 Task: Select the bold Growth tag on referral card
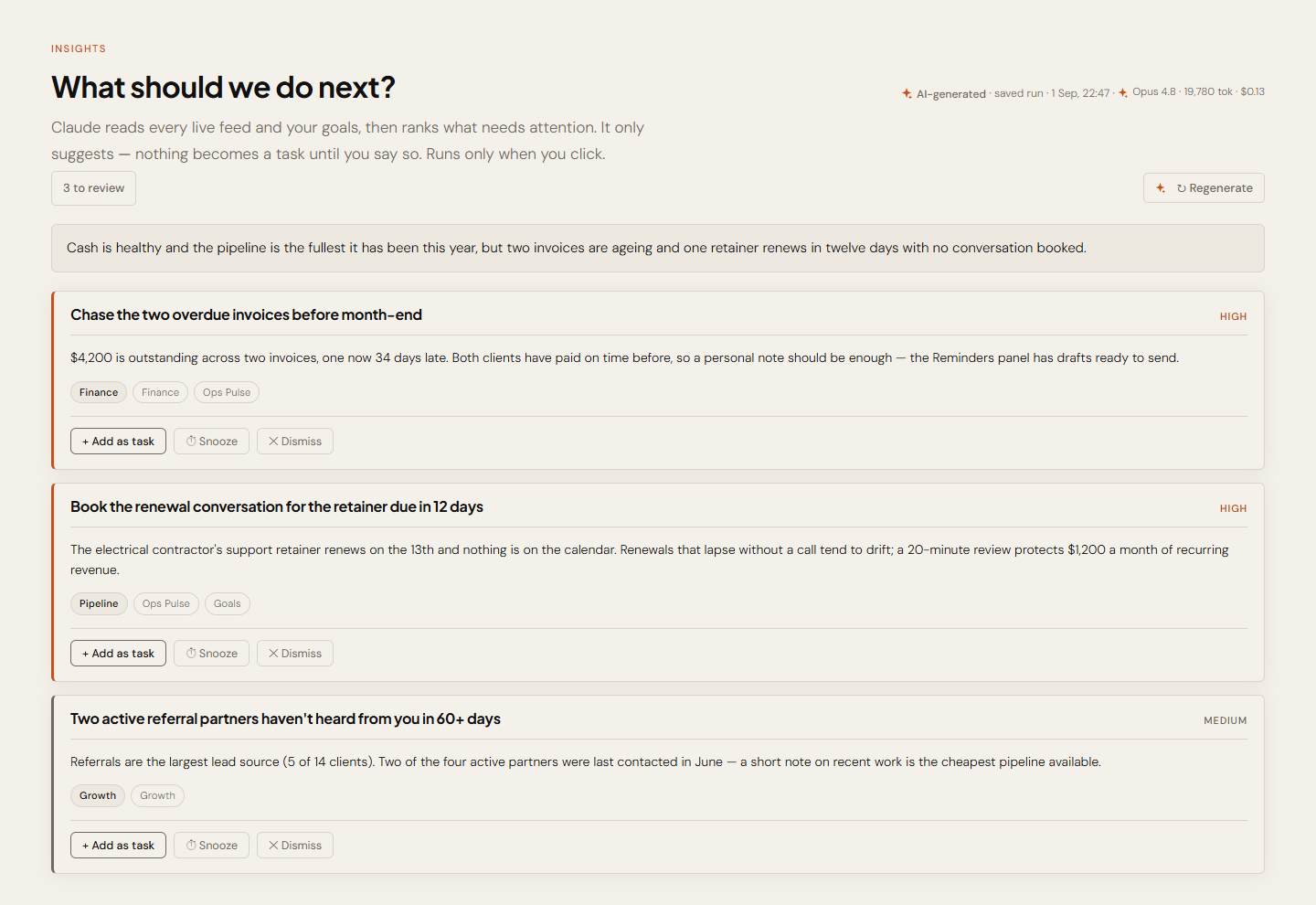coord(98,795)
